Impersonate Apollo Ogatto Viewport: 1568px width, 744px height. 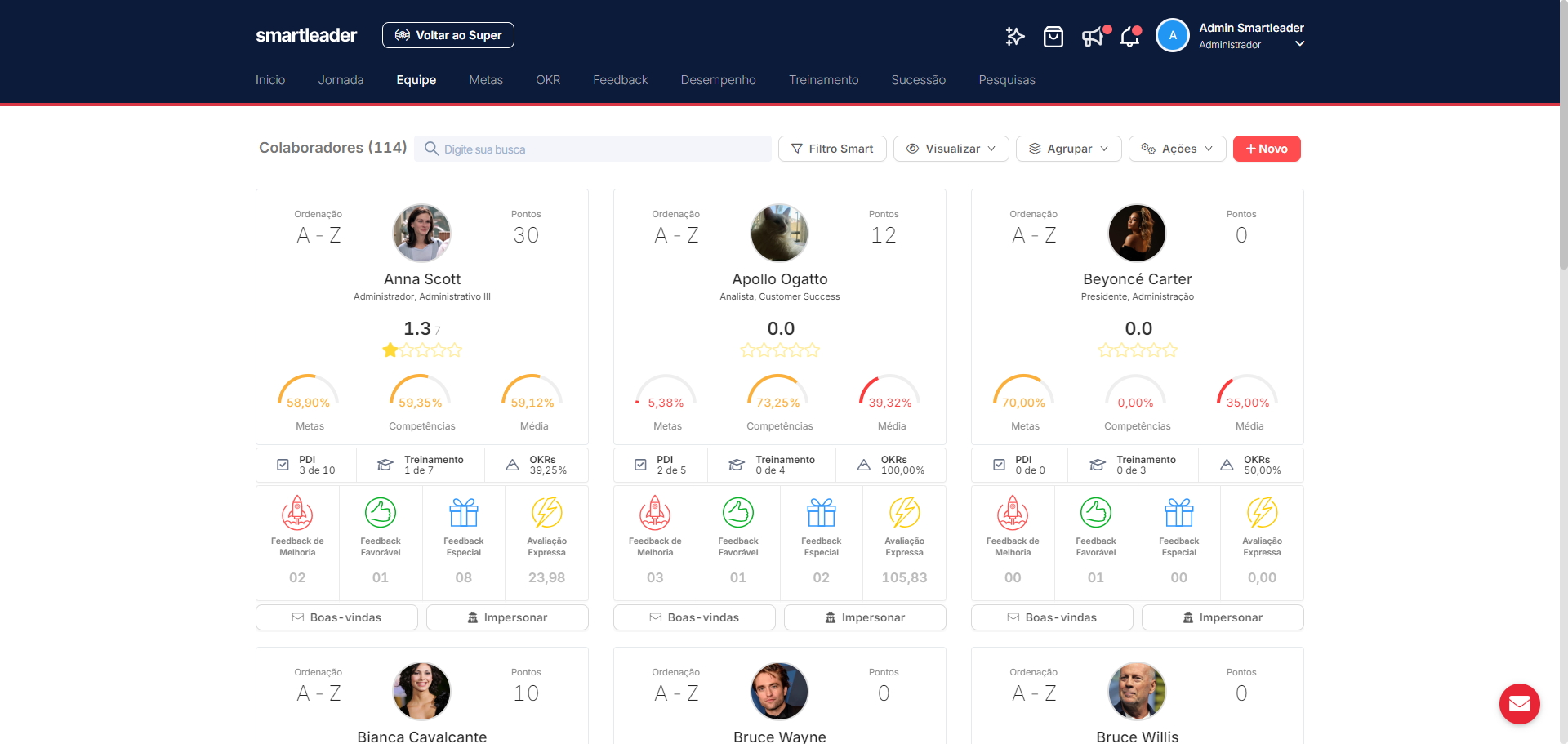[x=865, y=617]
